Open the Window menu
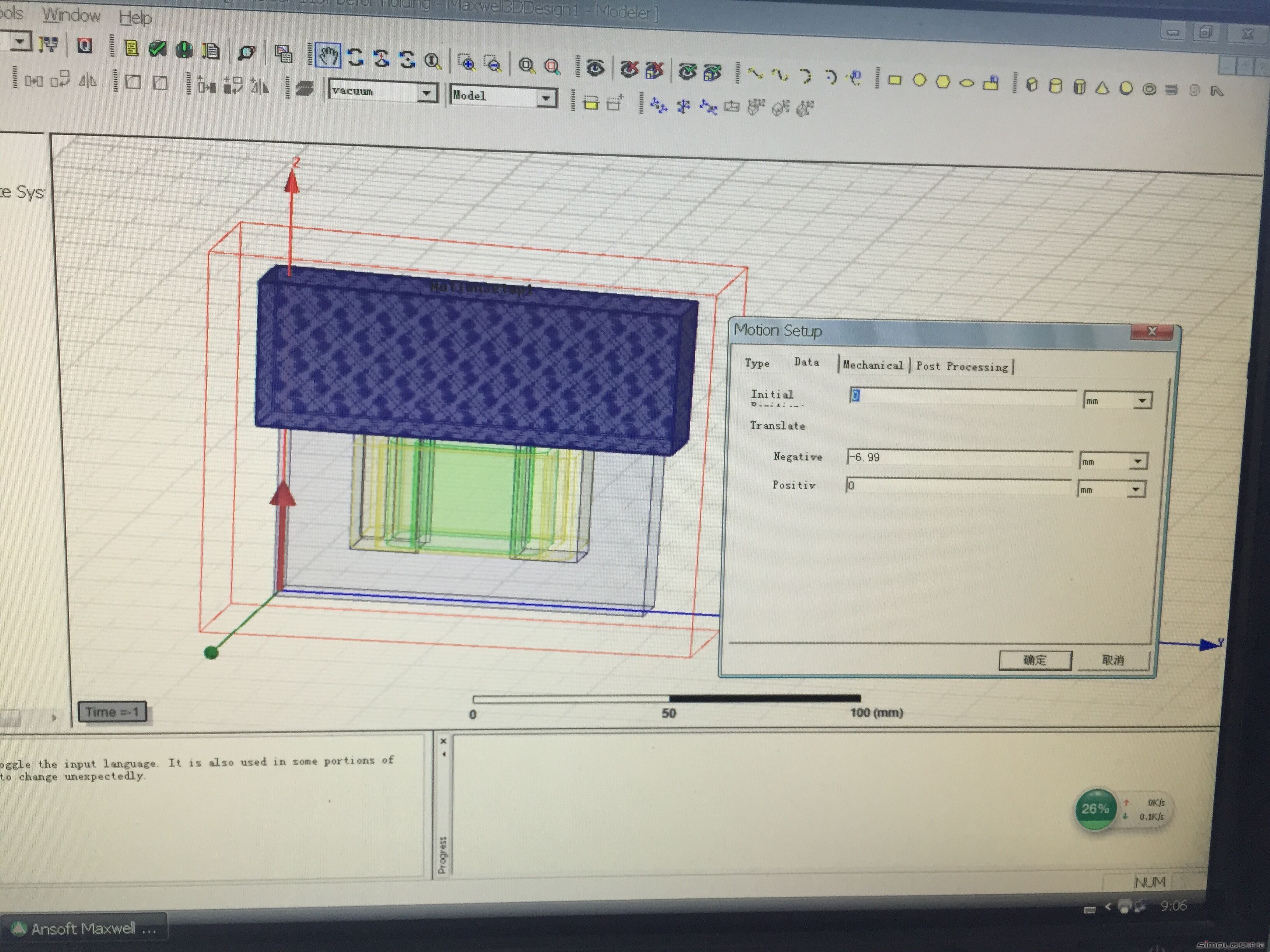The height and width of the screenshot is (952, 1270). 71,16
